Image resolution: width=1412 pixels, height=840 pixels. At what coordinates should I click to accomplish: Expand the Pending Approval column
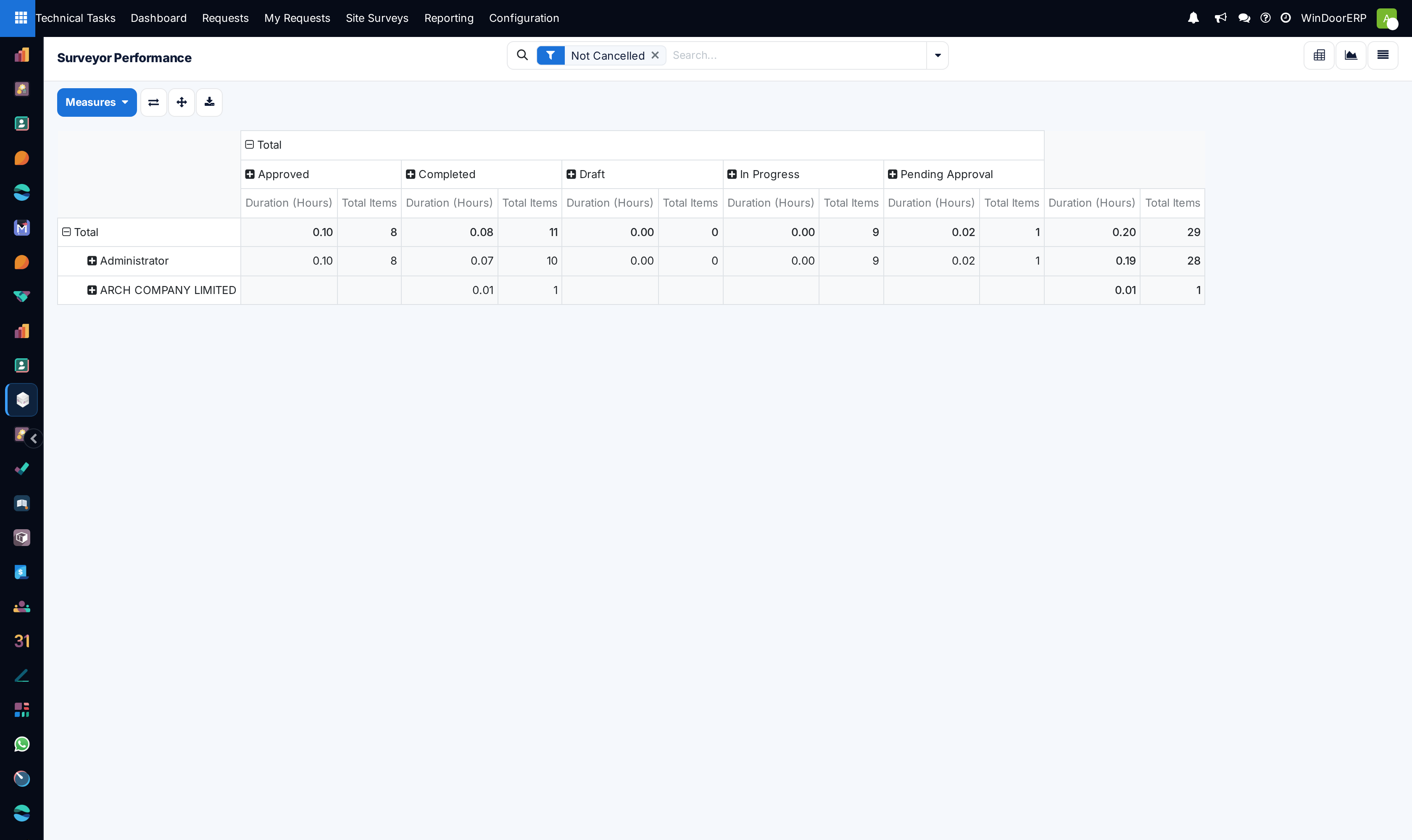tap(893, 174)
